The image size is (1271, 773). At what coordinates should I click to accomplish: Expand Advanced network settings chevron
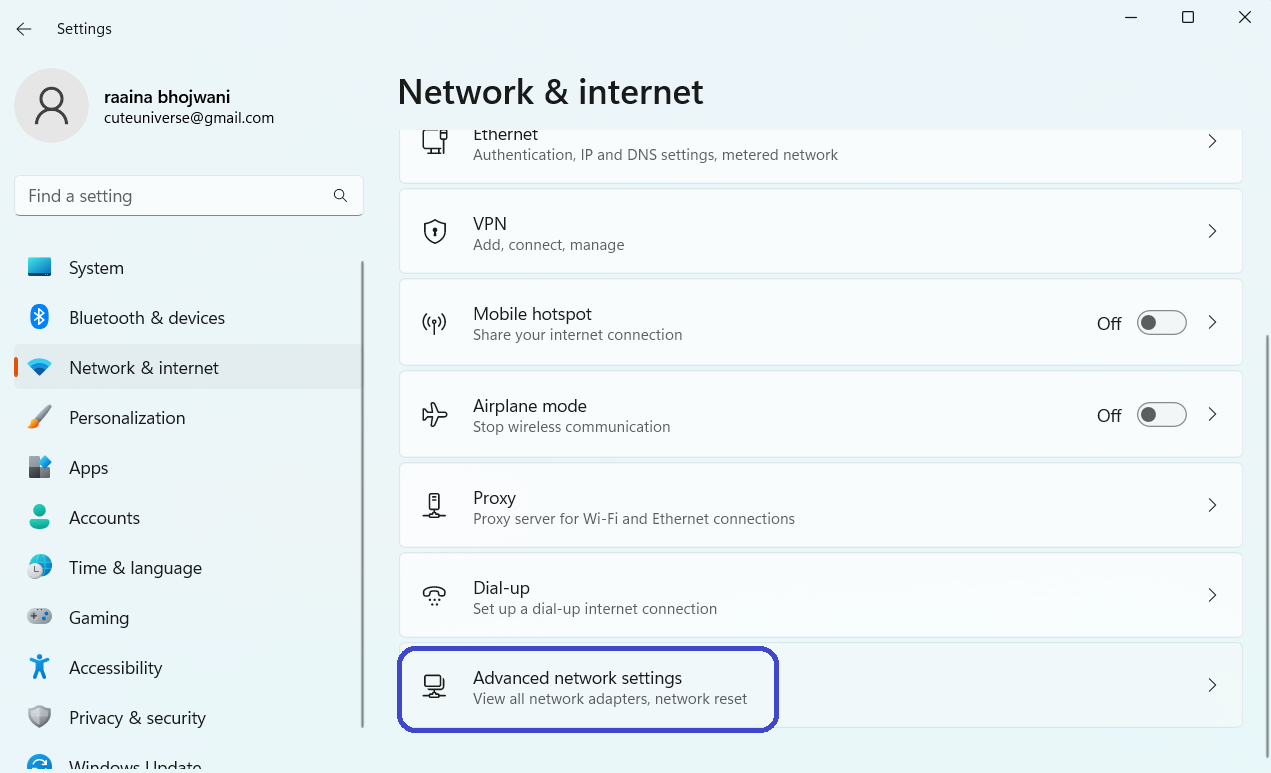[1212, 686]
